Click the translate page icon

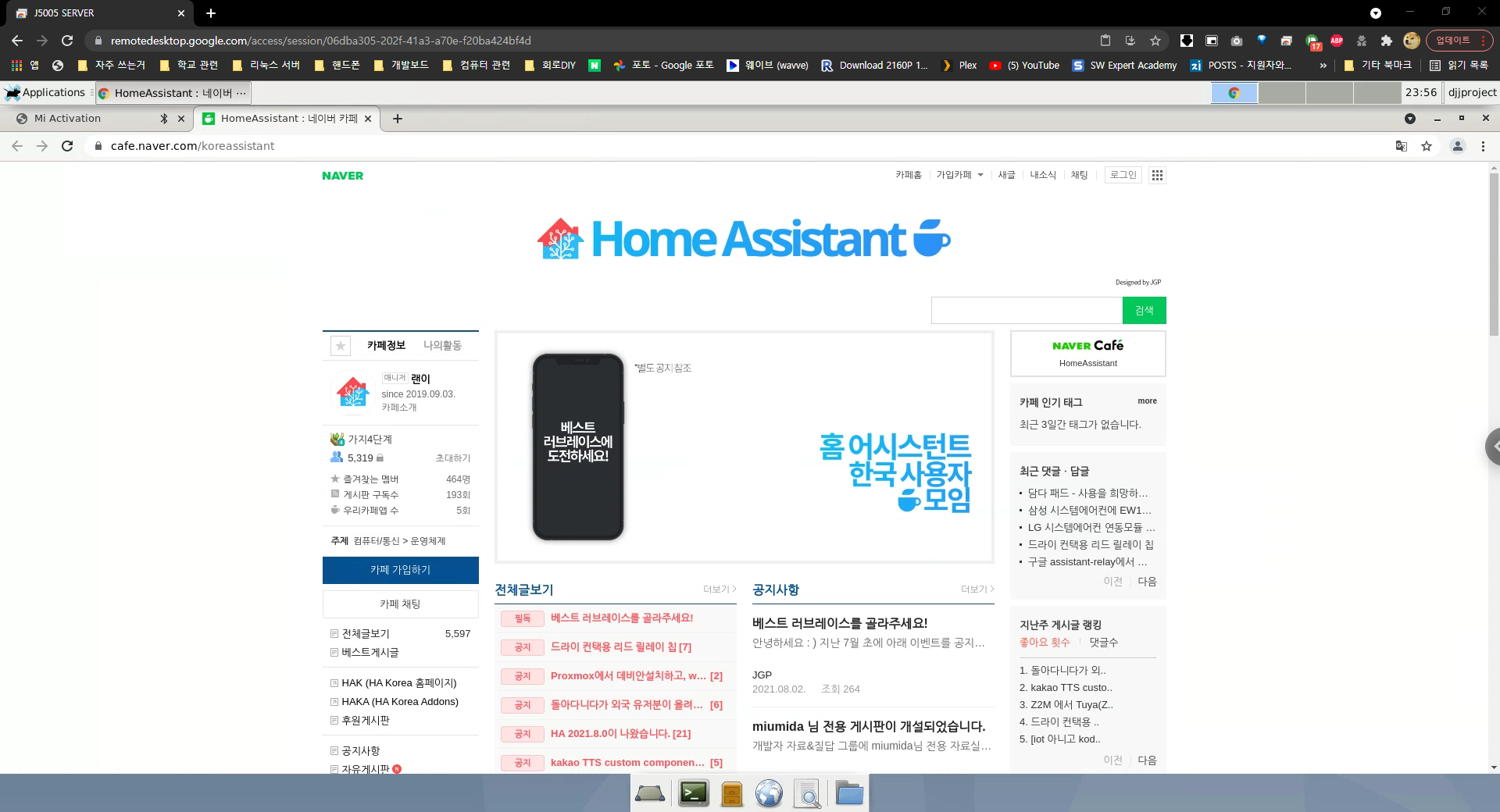pyautogui.click(x=1402, y=146)
